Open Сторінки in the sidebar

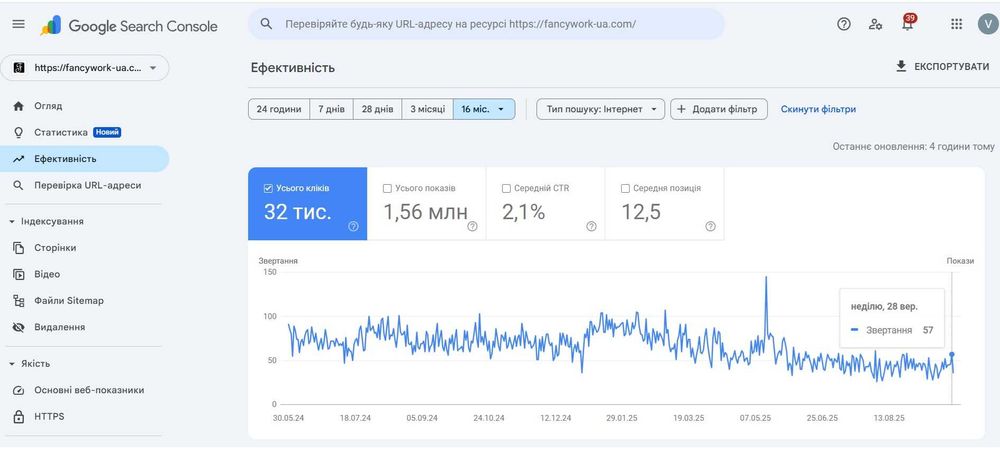point(84,248)
